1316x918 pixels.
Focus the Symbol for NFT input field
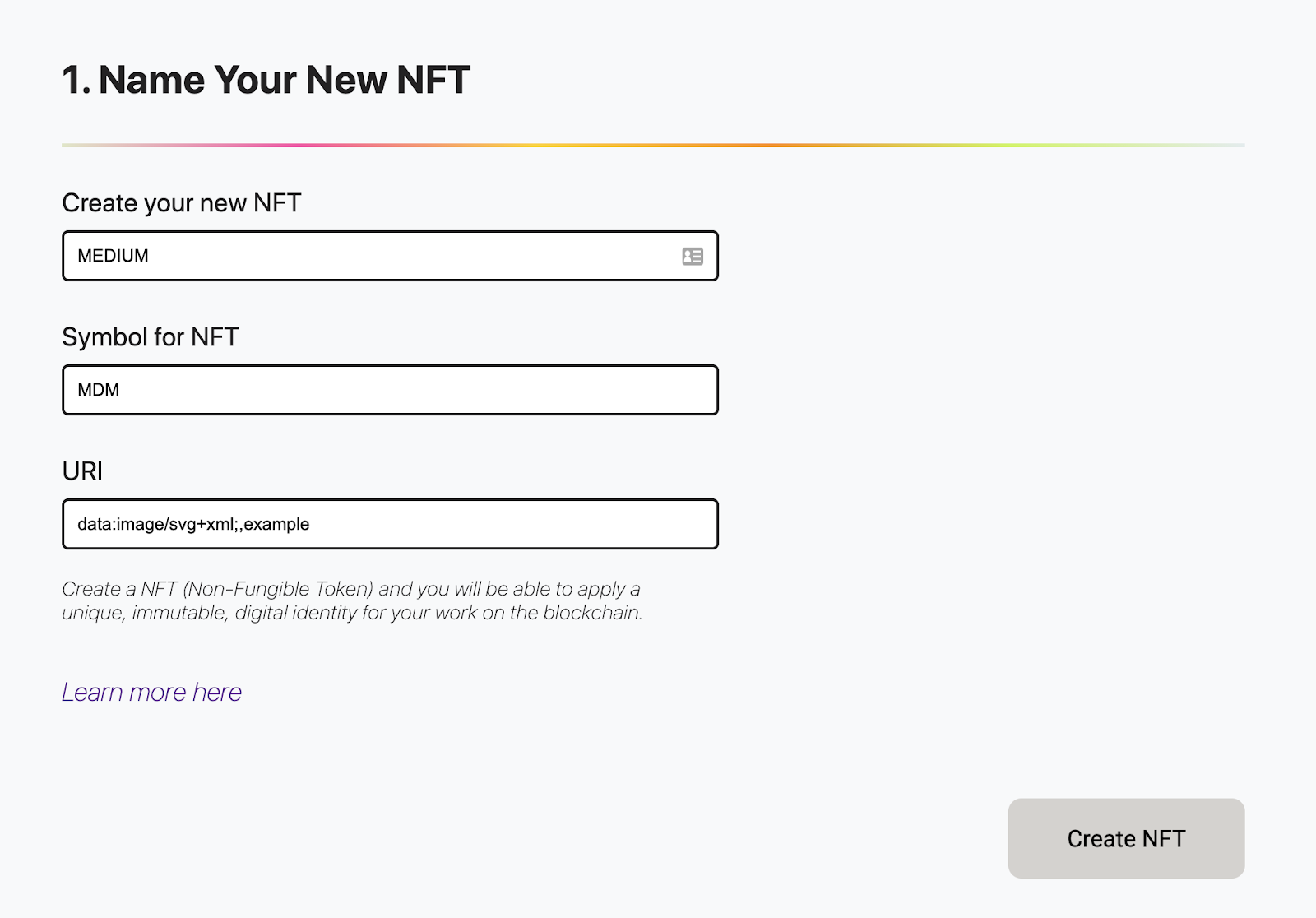pos(390,390)
